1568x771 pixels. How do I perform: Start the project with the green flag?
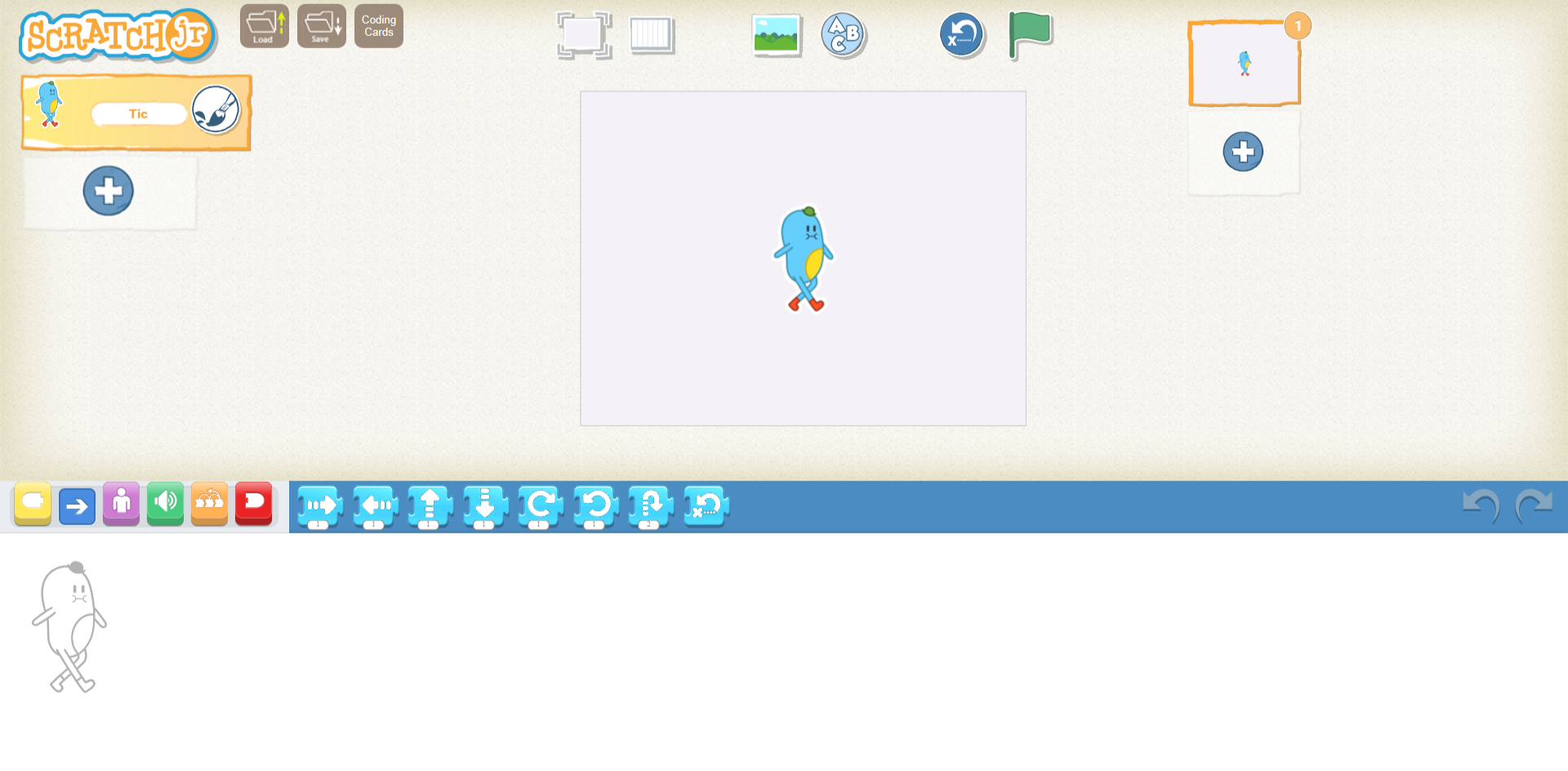[x=1030, y=35]
